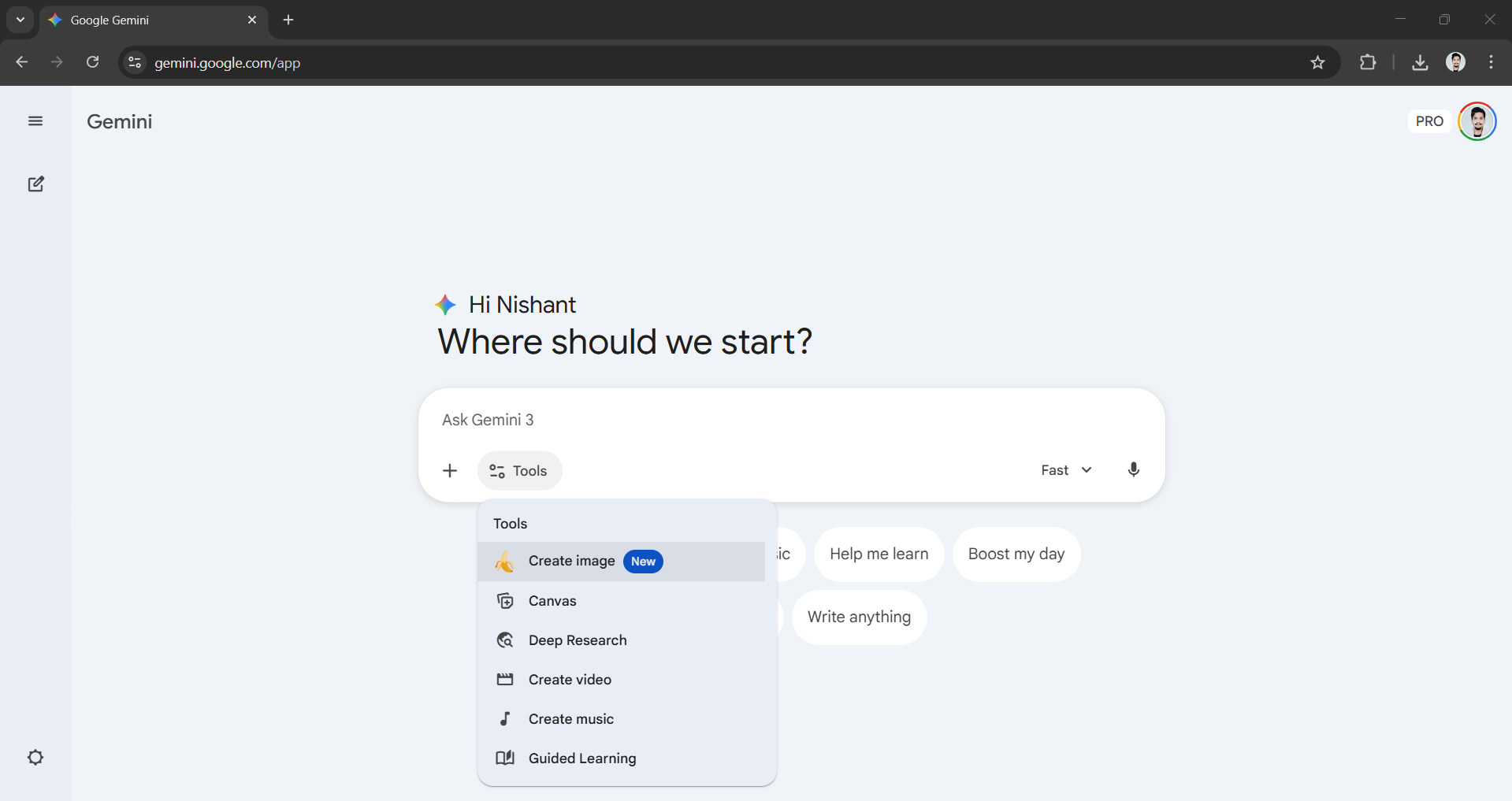Click the Canvas tool icon
1512x801 pixels.
tap(505, 601)
